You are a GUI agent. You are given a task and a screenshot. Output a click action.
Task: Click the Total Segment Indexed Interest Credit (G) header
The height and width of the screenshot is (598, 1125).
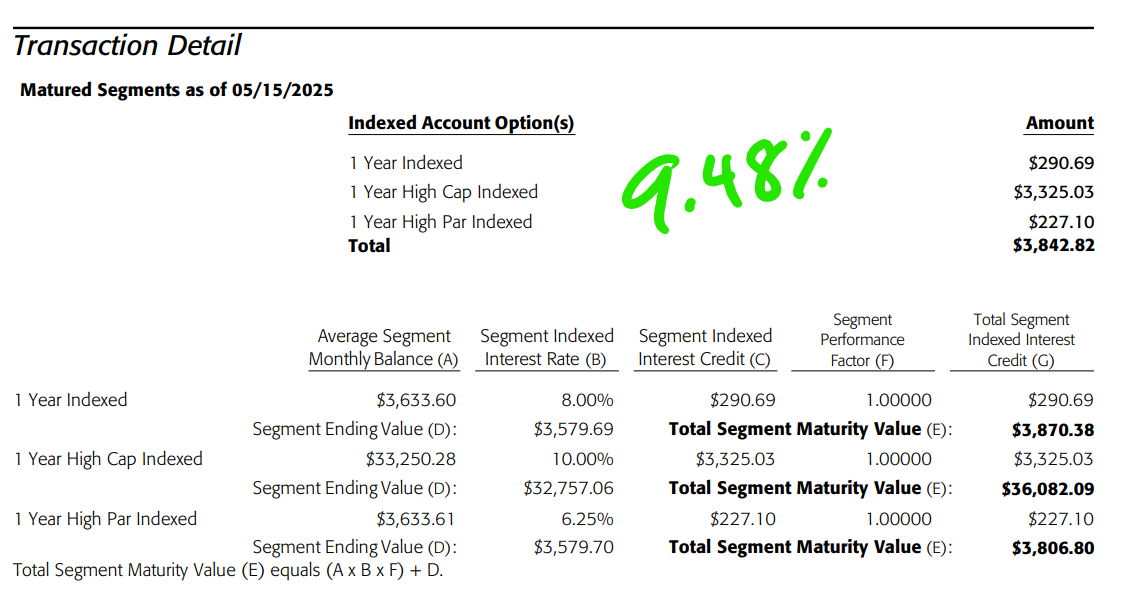coord(1021,340)
